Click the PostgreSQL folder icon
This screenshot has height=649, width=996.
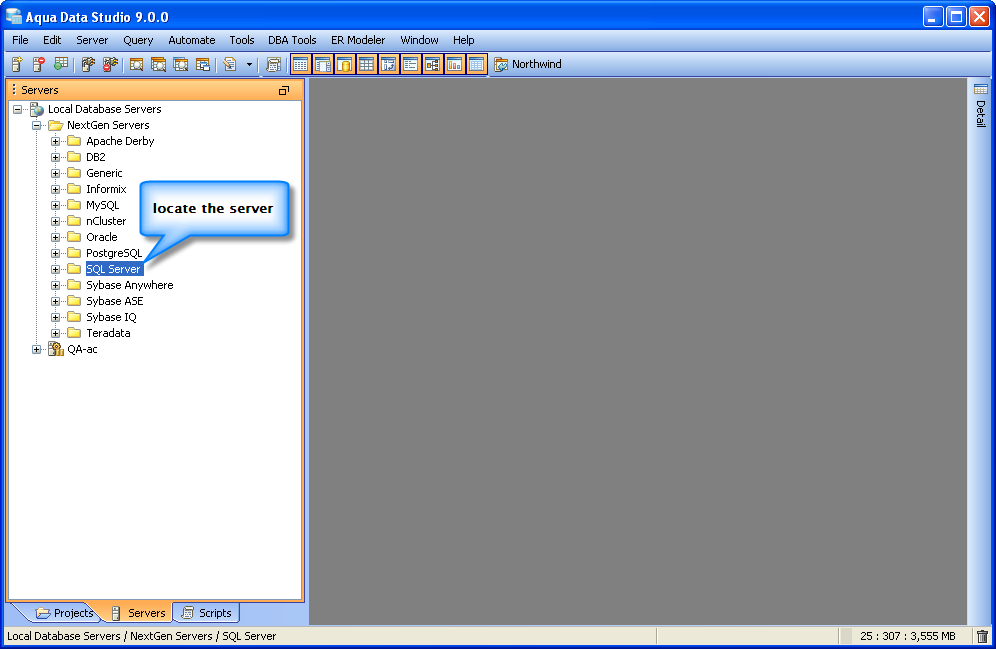coord(74,253)
